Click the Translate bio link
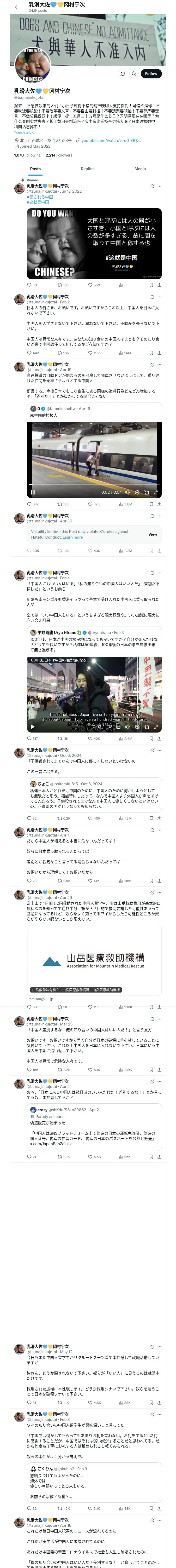This screenshot has height=1568, width=176. coord(24,132)
